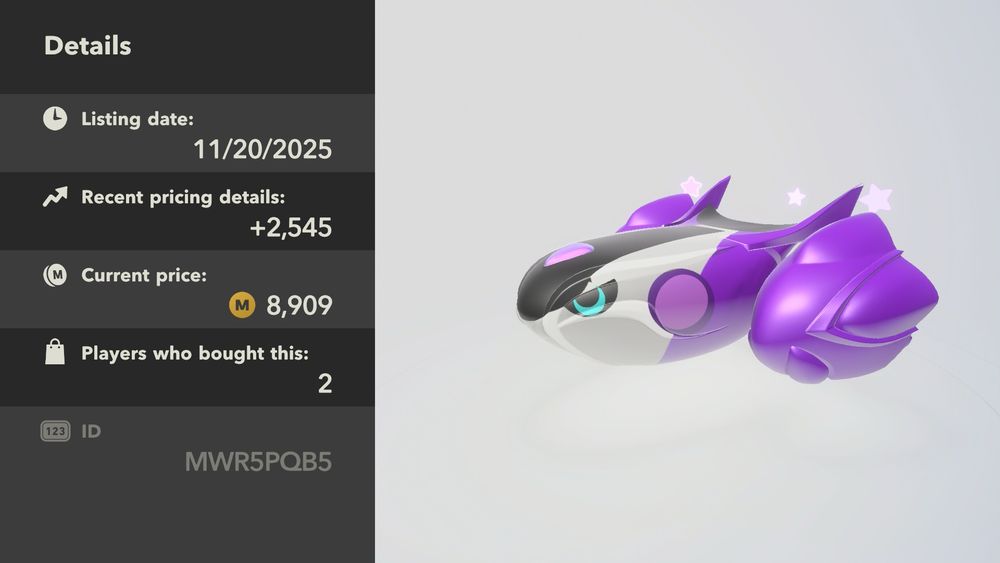Click the buyer count number 2
The height and width of the screenshot is (563, 1000).
pos(325,383)
